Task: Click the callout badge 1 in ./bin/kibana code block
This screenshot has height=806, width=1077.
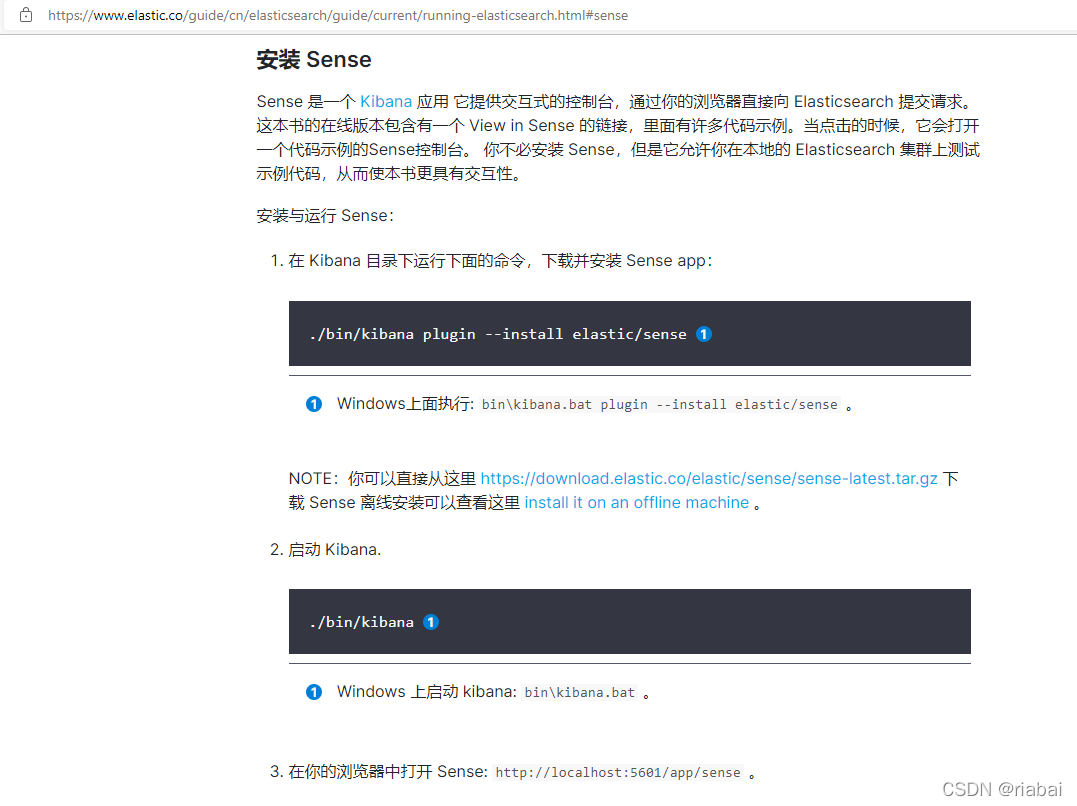Action: pyautogui.click(x=431, y=621)
